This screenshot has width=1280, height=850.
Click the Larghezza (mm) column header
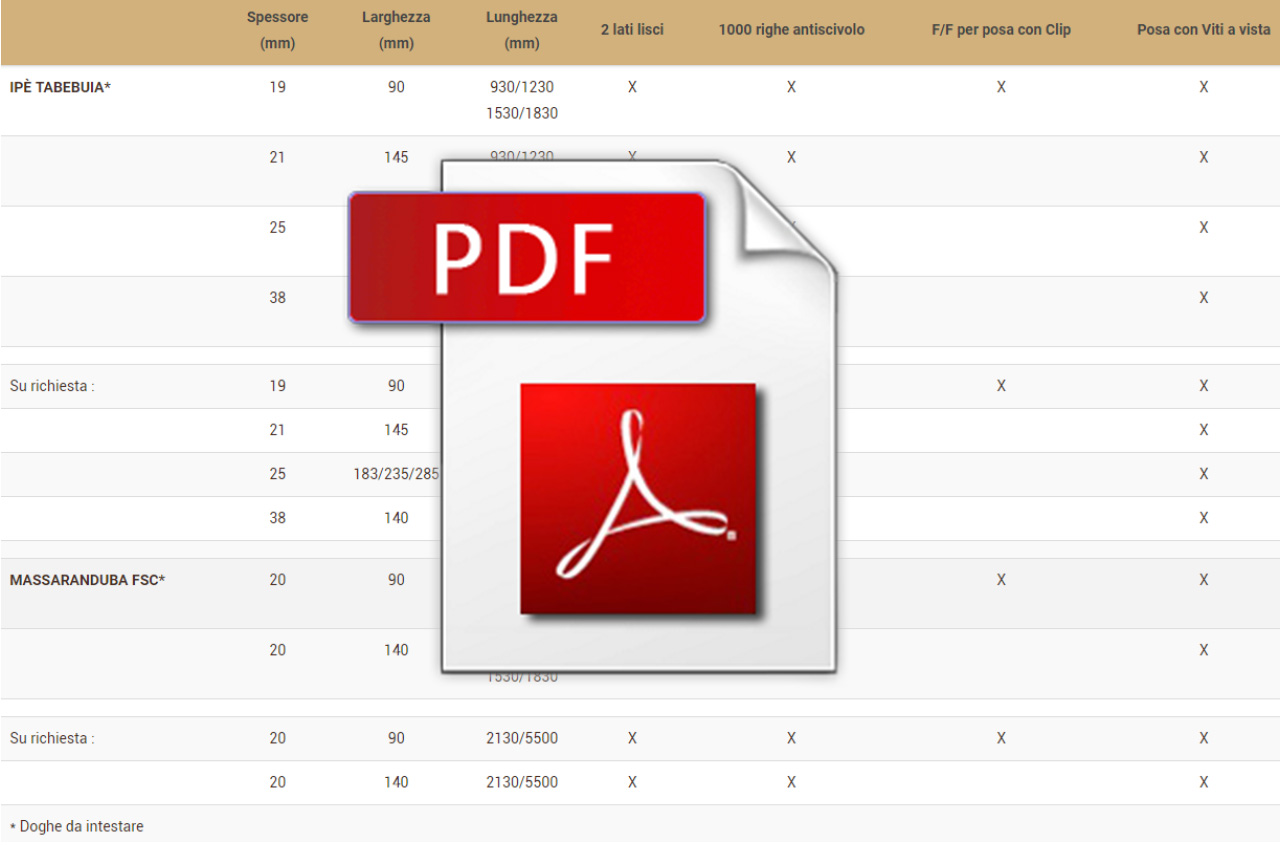point(396,30)
